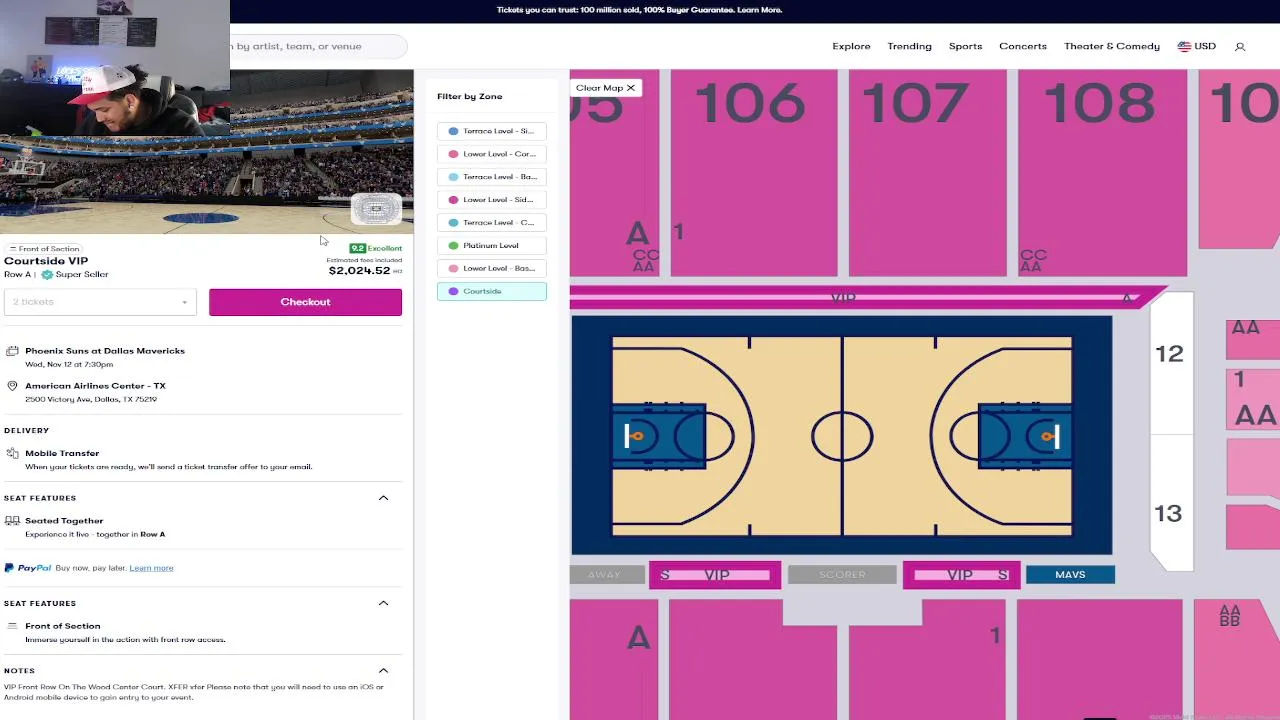Select section 108 on the seat map
This screenshot has width=1280, height=720.
[1103, 173]
